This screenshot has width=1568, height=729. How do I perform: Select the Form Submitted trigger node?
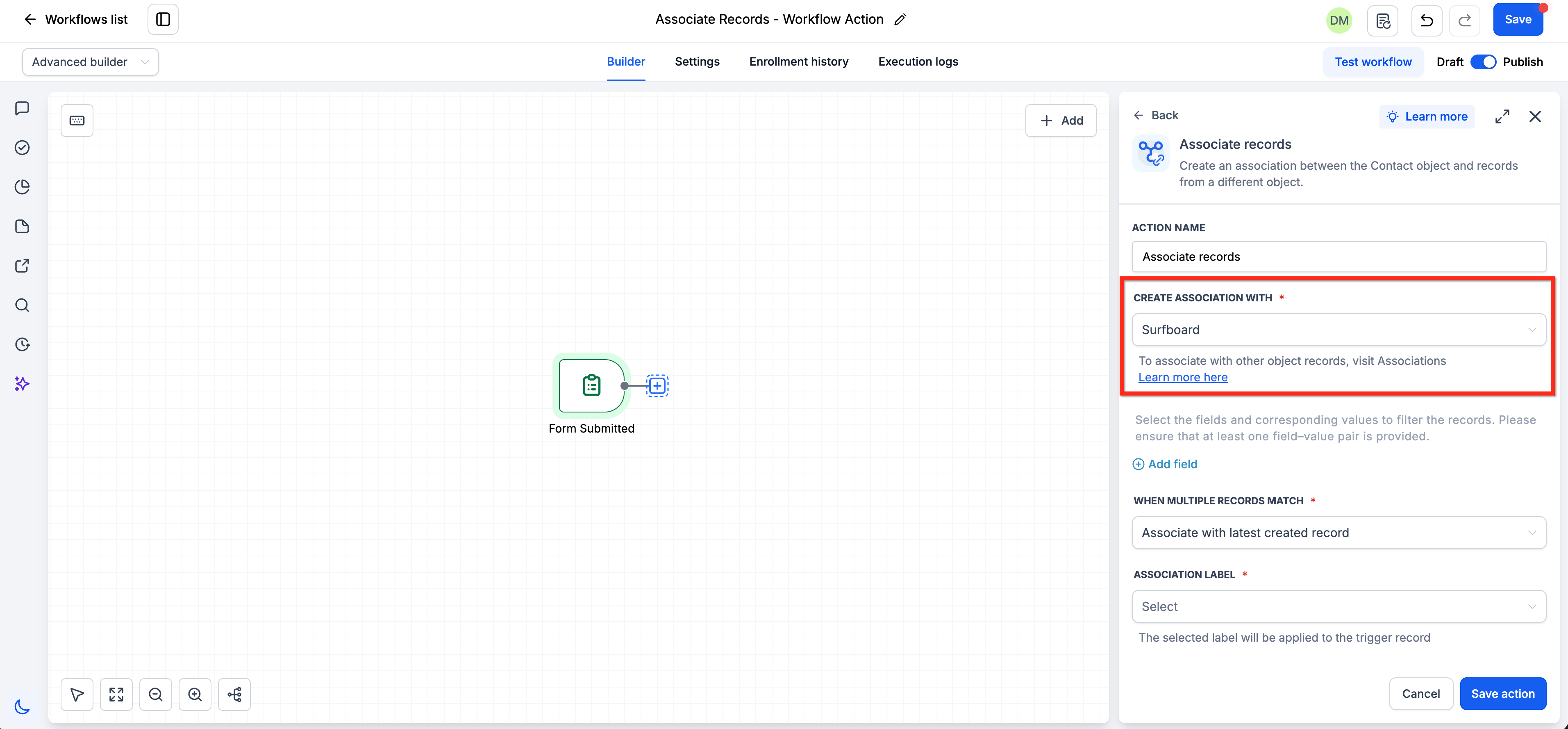click(x=592, y=385)
